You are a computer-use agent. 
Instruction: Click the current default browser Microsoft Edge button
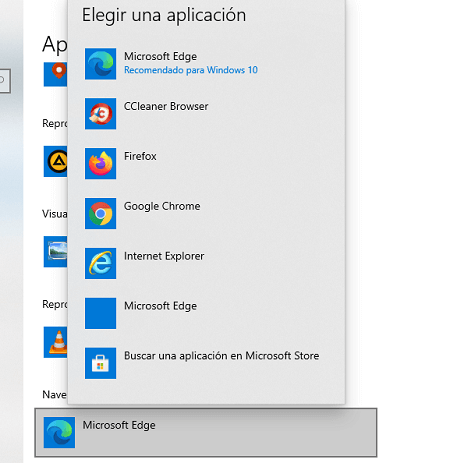[x=206, y=432]
